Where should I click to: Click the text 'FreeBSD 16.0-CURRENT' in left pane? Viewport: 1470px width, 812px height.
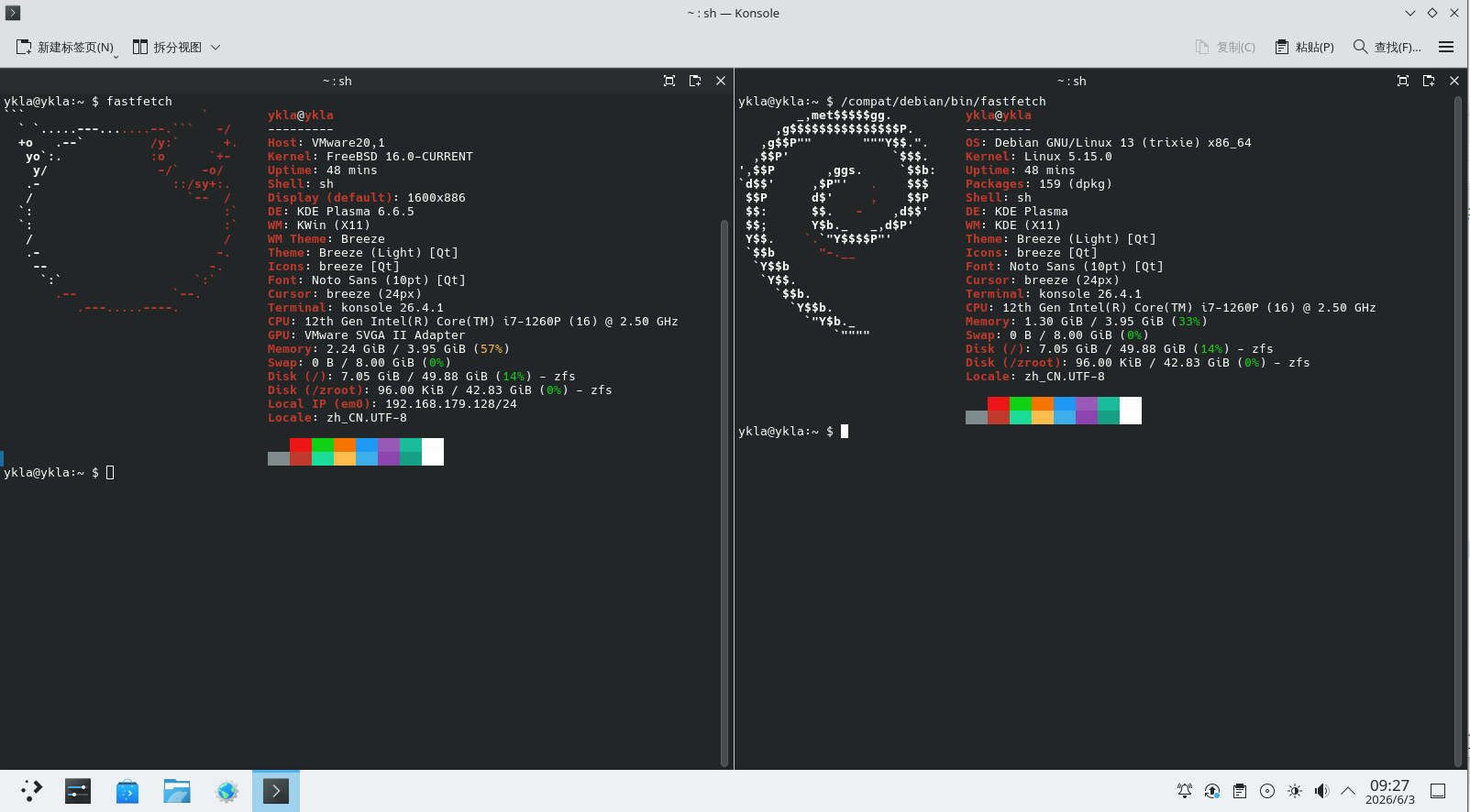(x=400, y=157)
